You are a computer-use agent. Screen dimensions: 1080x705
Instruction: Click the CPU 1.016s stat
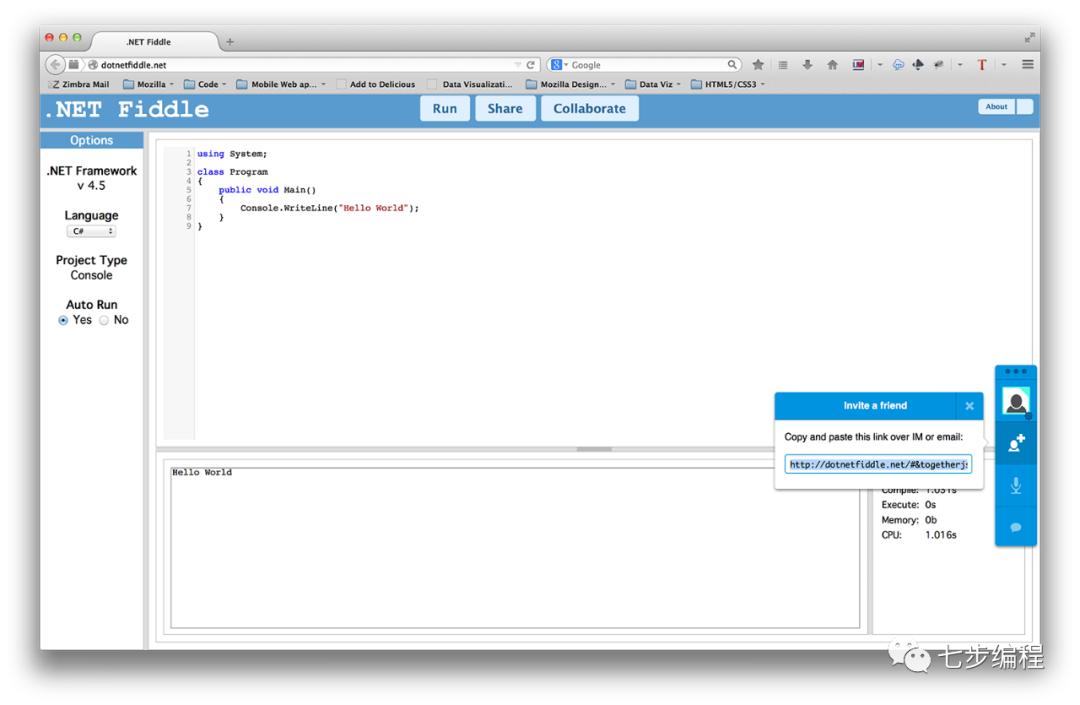(x=919, y=535)
